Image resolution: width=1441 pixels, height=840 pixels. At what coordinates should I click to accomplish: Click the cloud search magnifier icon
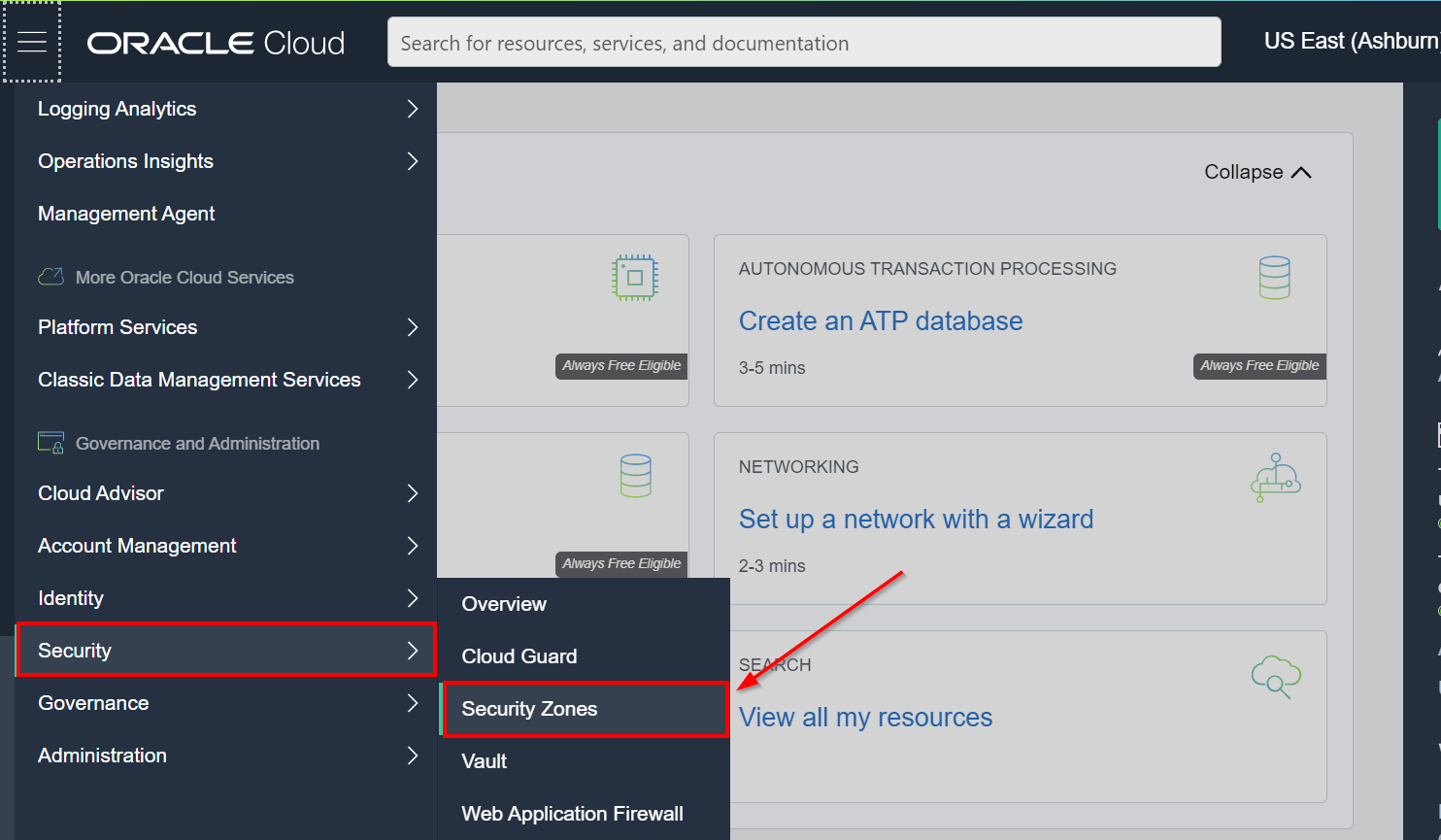pos(1275,676)
